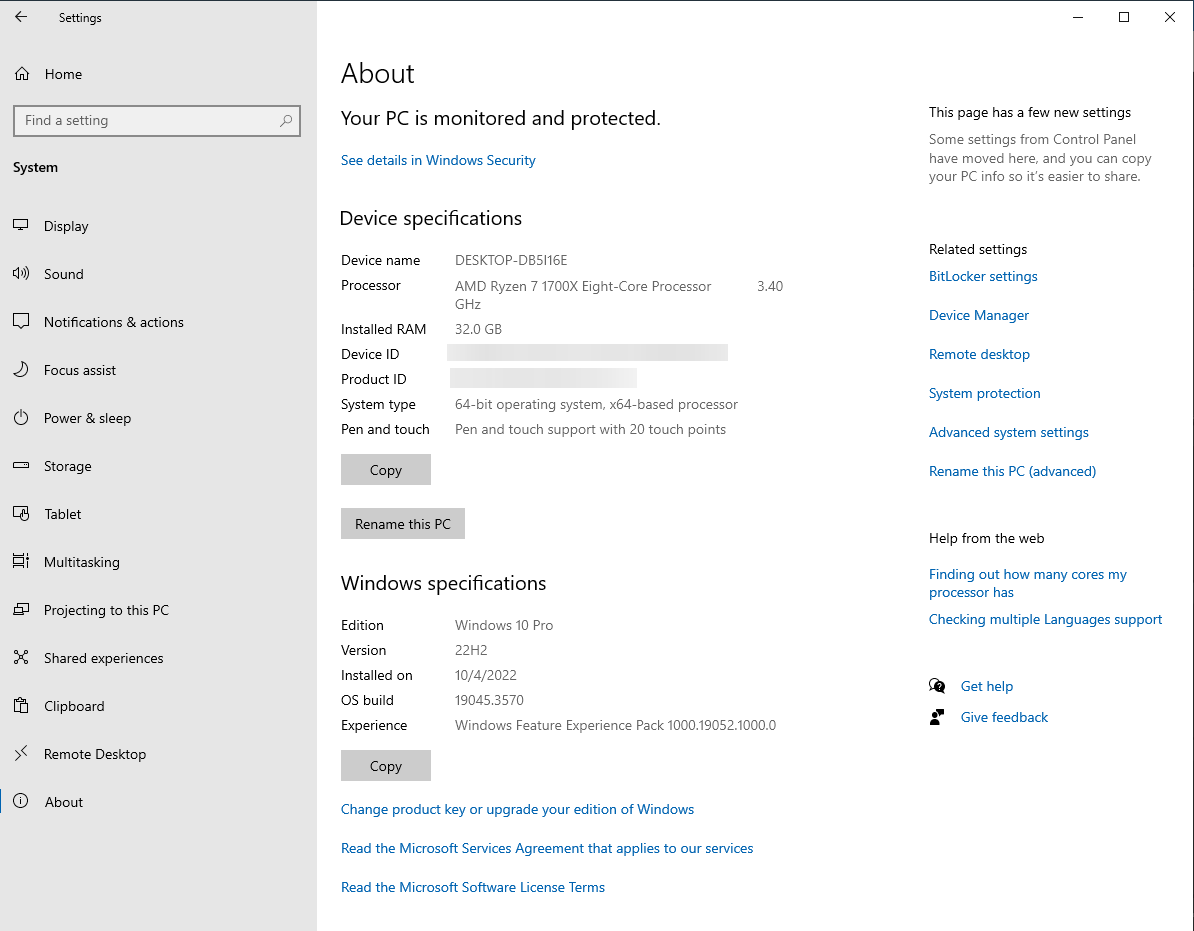This screenshot has height=931, width=1194.
Task: Click the search magnifier icon
Action: (286, 120)
